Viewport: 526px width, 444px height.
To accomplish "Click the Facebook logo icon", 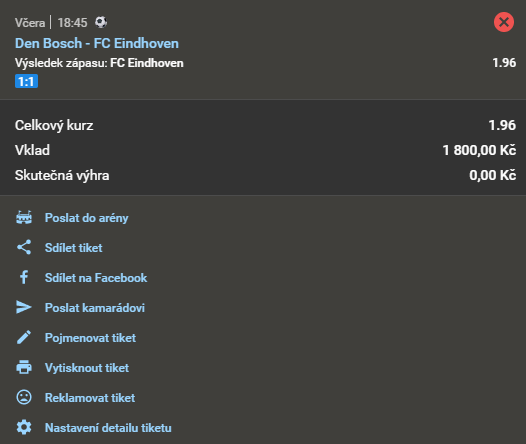I will point(24,277).
